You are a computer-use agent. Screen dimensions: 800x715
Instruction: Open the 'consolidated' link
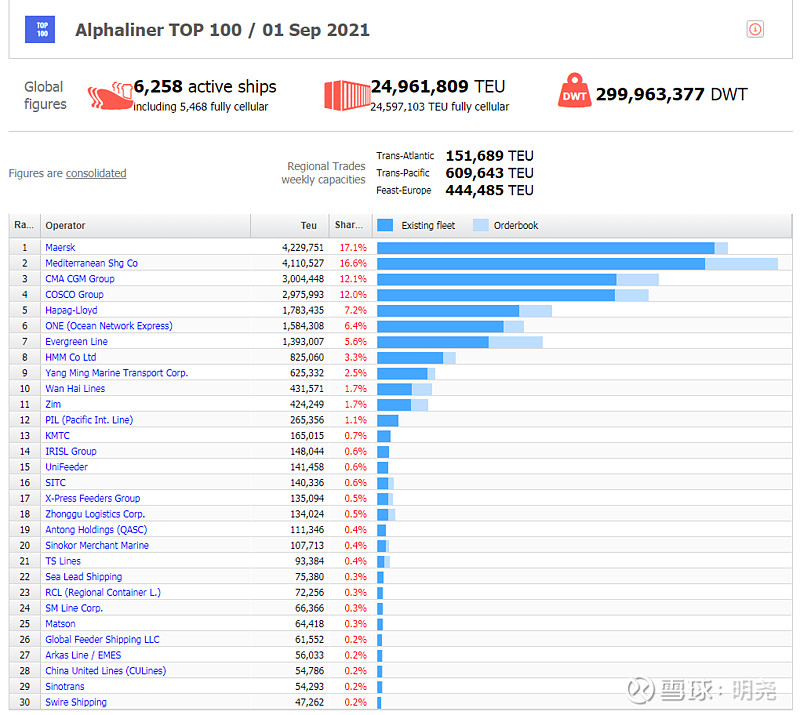(x=96, y=173)
